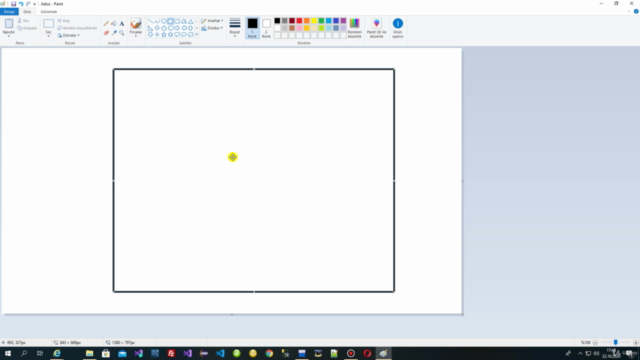Pick the red color swatch
The image size is (640, 360).
click(x=299, y=21)
